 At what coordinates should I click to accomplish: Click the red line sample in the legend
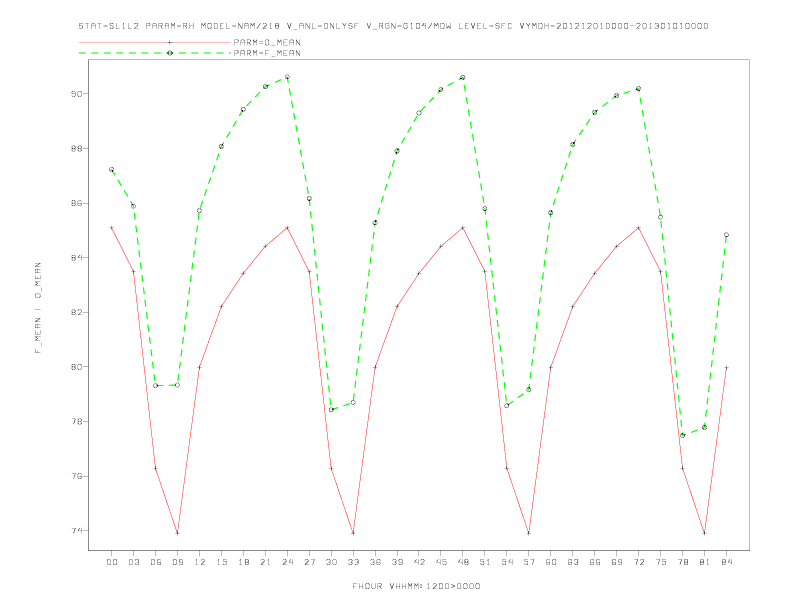(155, 42)
